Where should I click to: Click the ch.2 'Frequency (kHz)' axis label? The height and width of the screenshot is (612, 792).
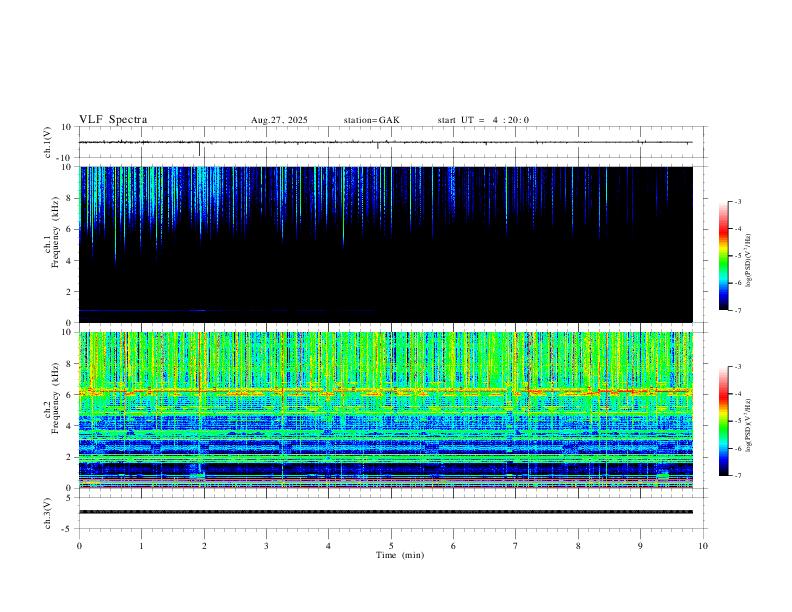point(56,398)
